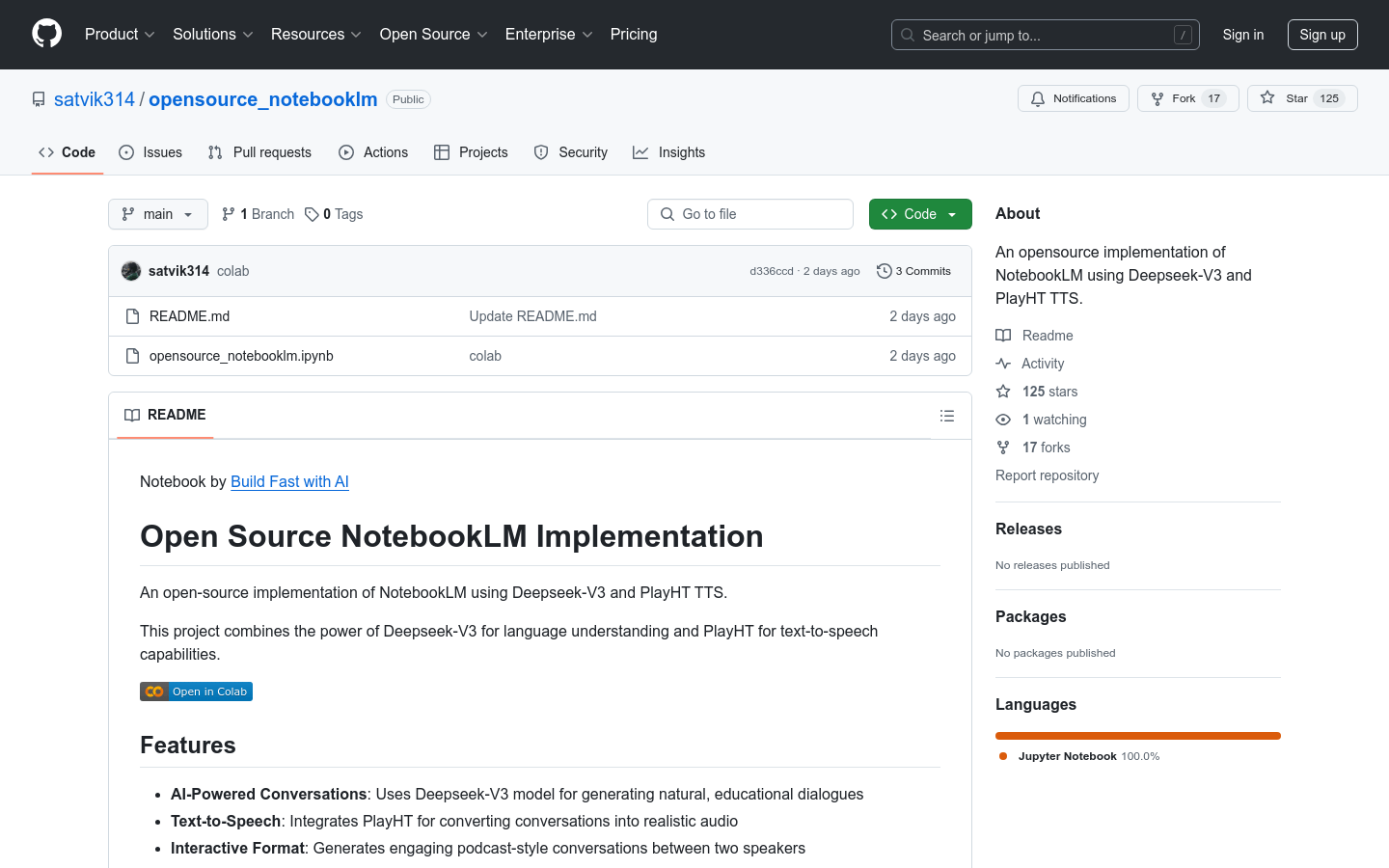Open the main branch dropdown
Image resolution: width=1389 pixels, height=868 pixels.
click(x=157, y=213)
